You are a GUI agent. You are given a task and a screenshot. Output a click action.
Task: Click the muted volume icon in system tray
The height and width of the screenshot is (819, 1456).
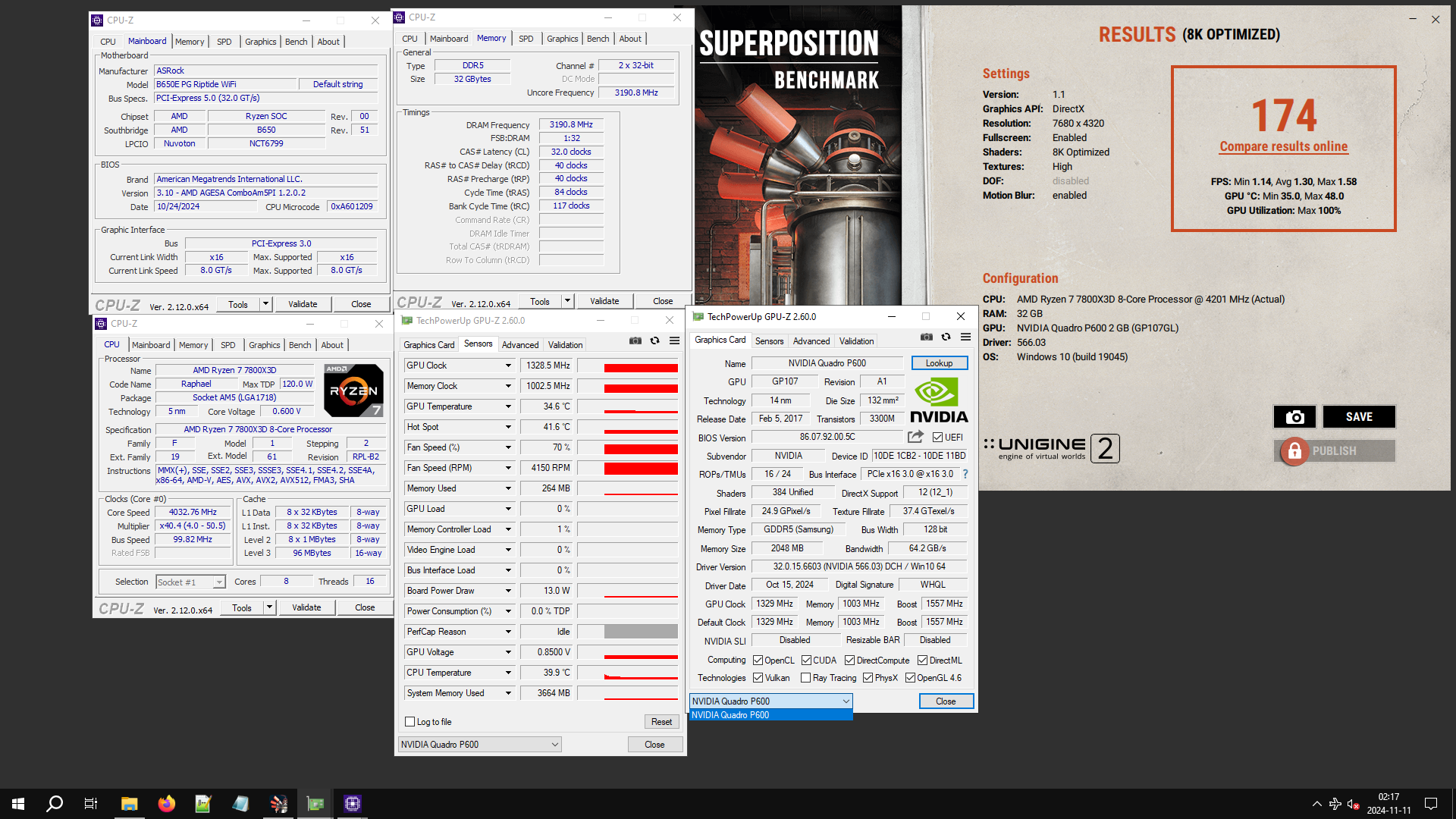[1353, 804]
